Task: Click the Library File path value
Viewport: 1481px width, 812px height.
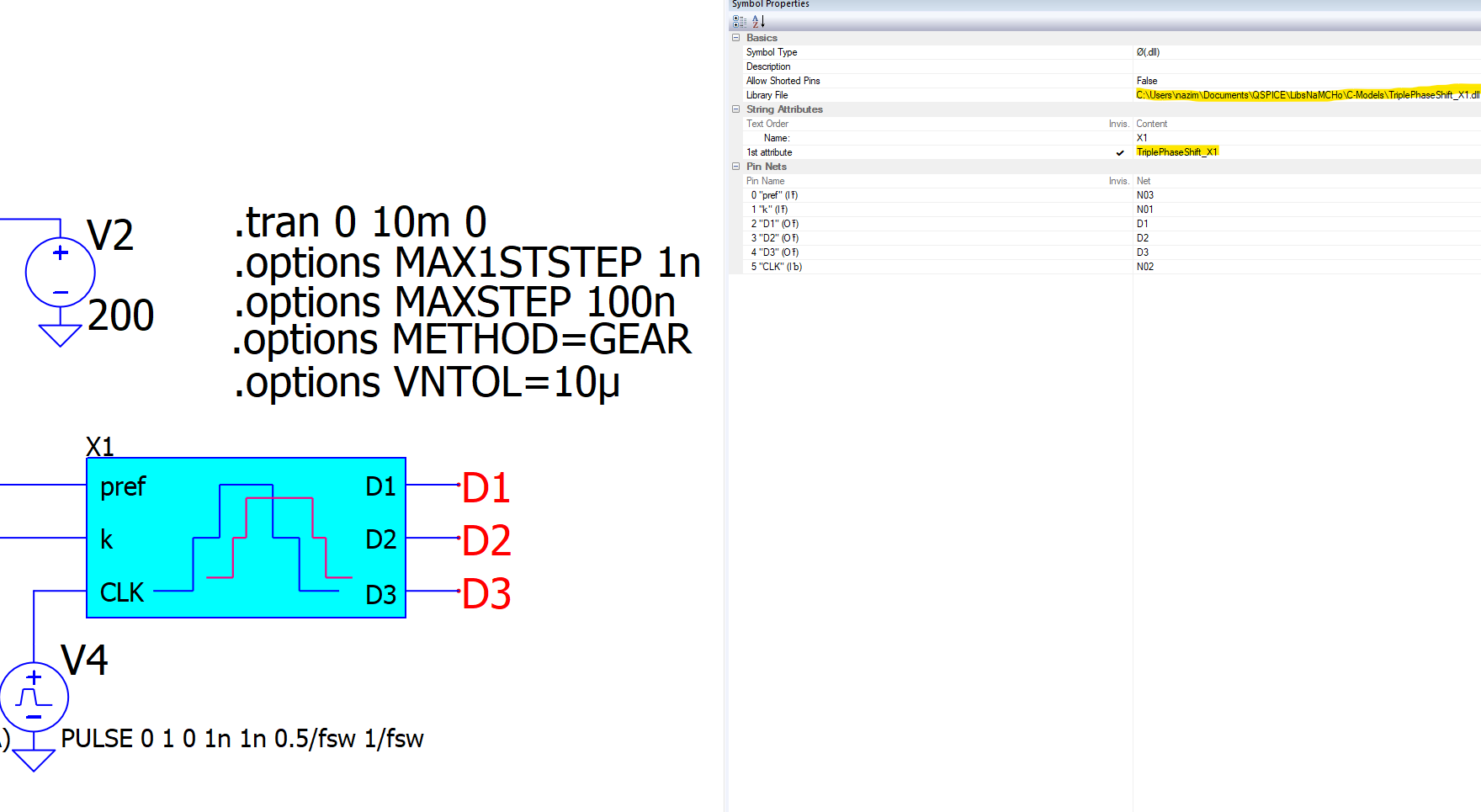Action: click(1306, 95)
